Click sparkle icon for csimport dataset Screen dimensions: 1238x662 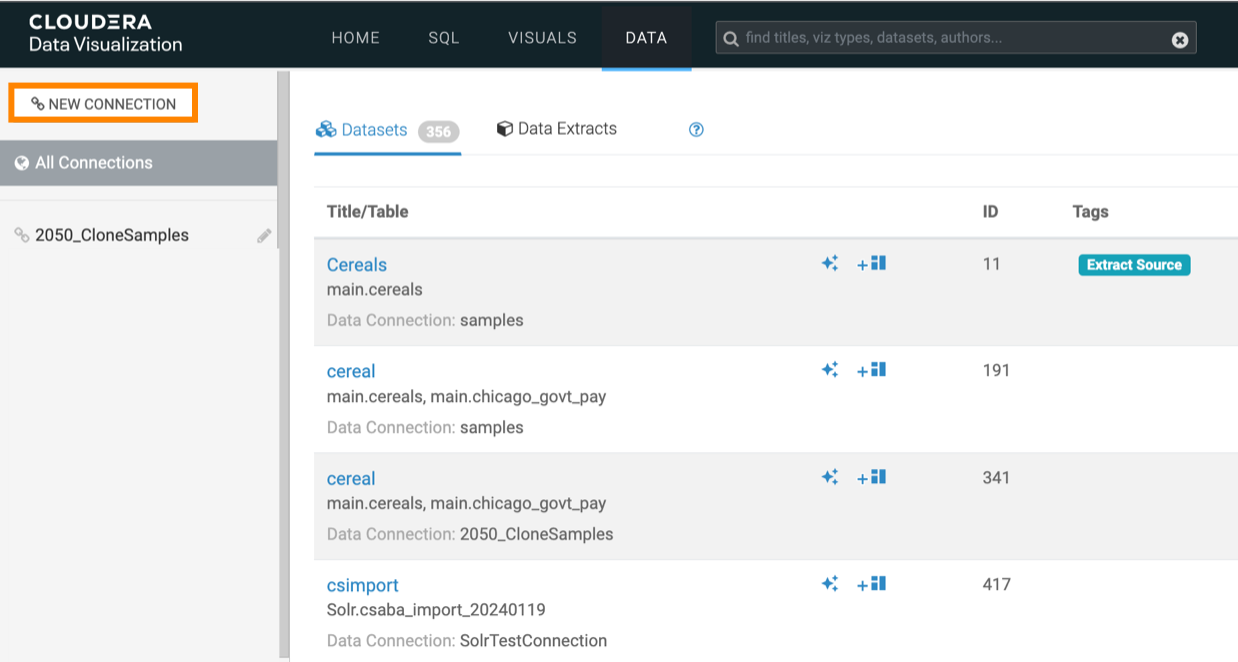(829, 584)
